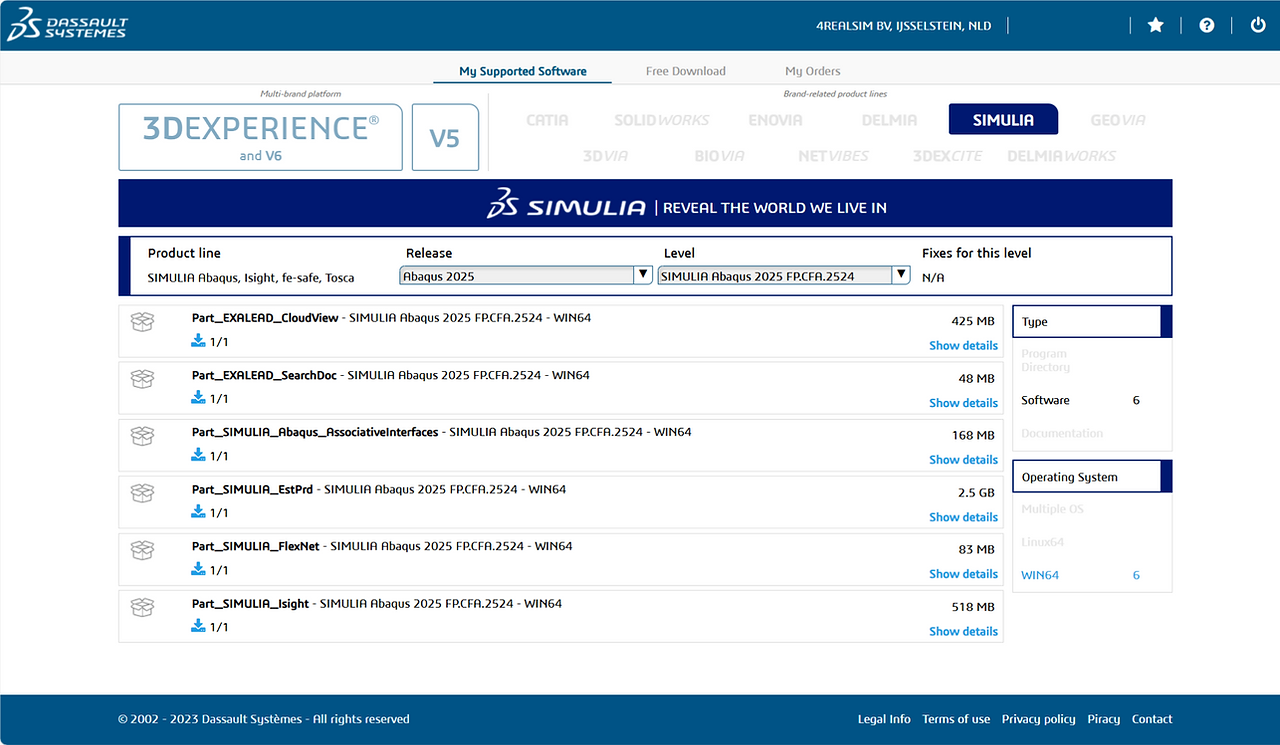Show details for Part_SIMULIA_EstPrd
This screenshot has width=1280, height=745.
point(963,517)
